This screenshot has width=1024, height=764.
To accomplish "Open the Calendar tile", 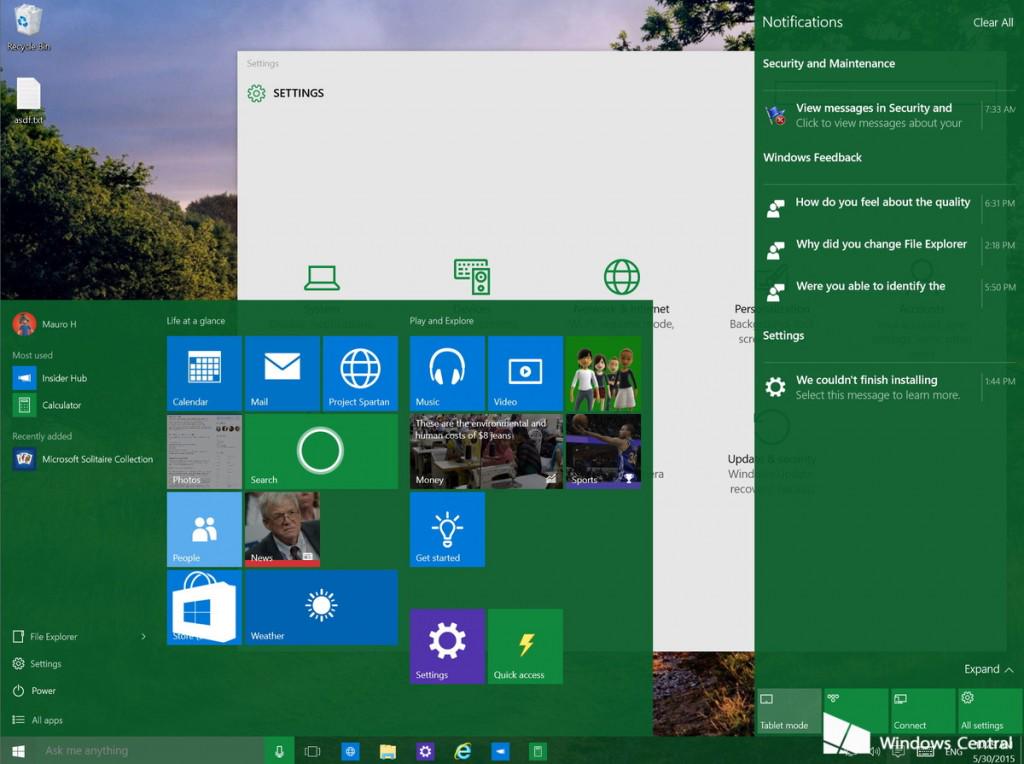I will [204, 373].
